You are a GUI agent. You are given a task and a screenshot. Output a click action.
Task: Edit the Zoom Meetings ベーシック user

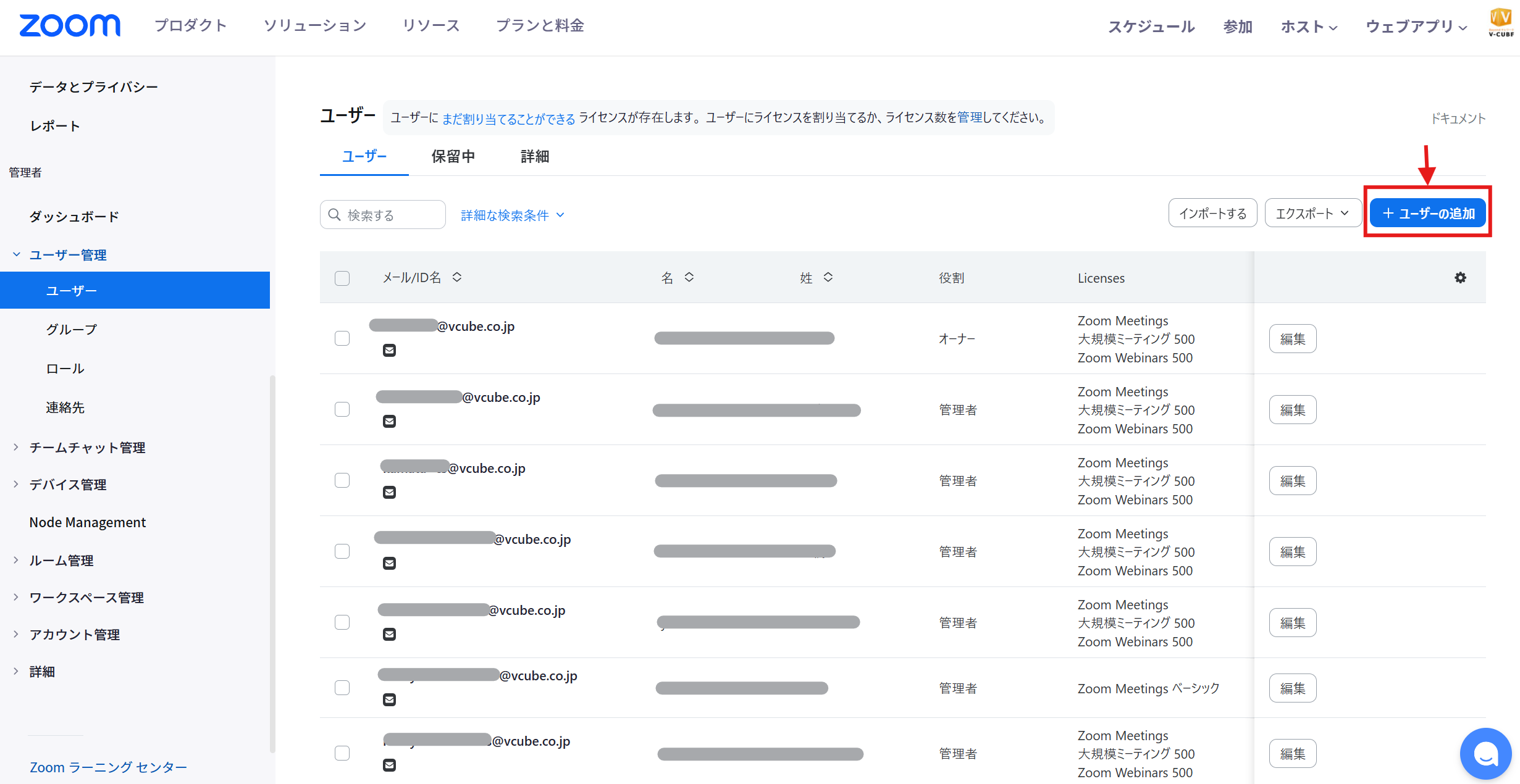pyautogui.click(x=1293, y=688)
